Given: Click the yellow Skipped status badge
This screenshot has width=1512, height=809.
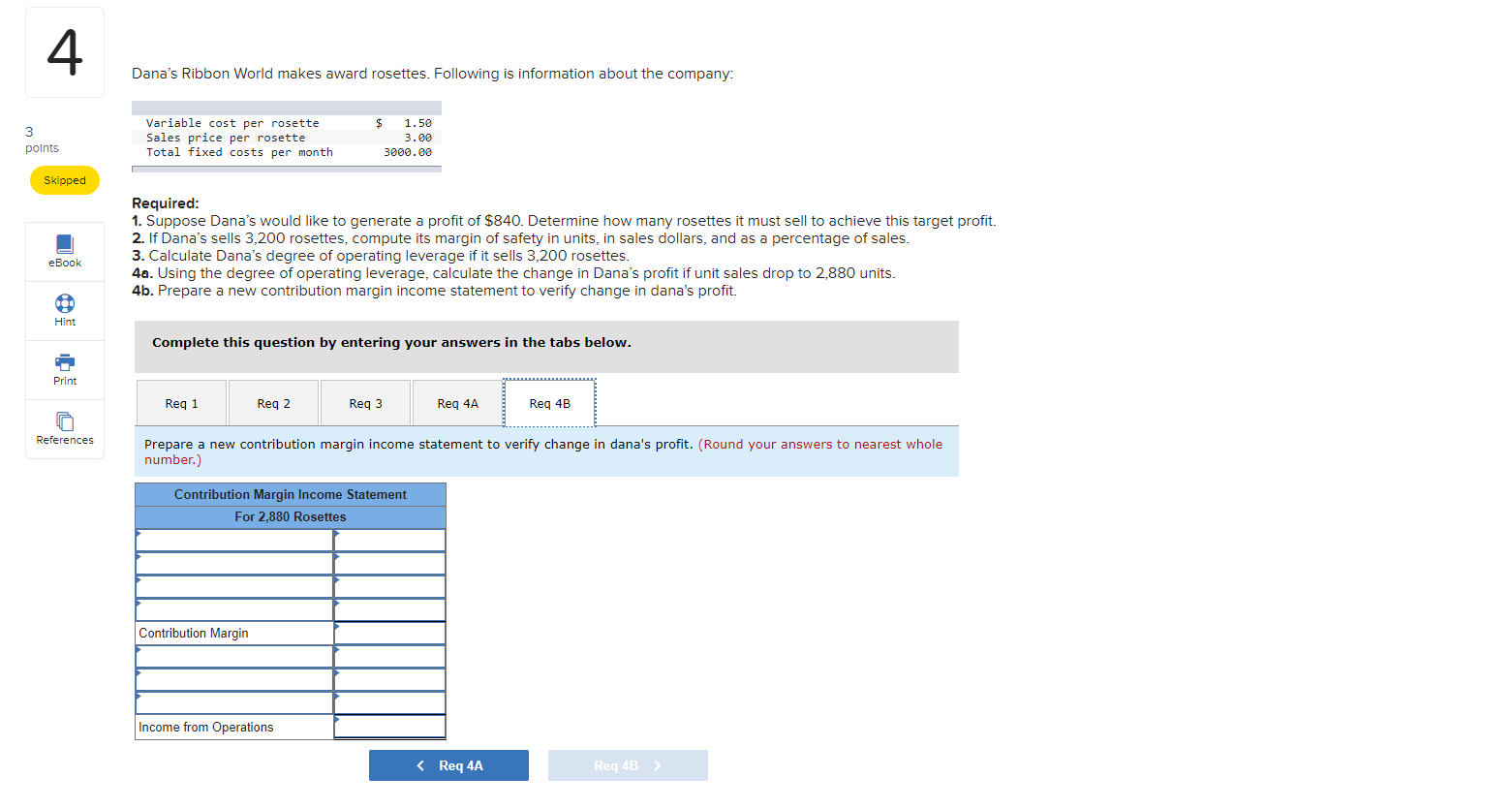Looking at the screenshot, I should pyautogui.click(x=64, y=179).
